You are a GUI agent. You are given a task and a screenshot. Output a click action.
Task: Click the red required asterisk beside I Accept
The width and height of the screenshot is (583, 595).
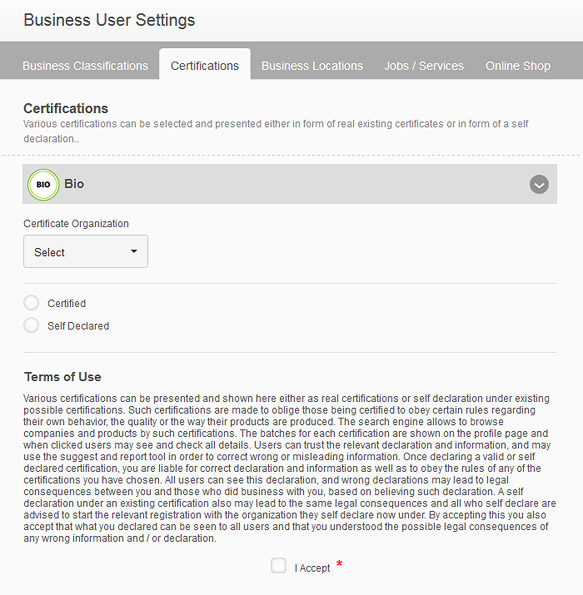(x=339, y=564)
